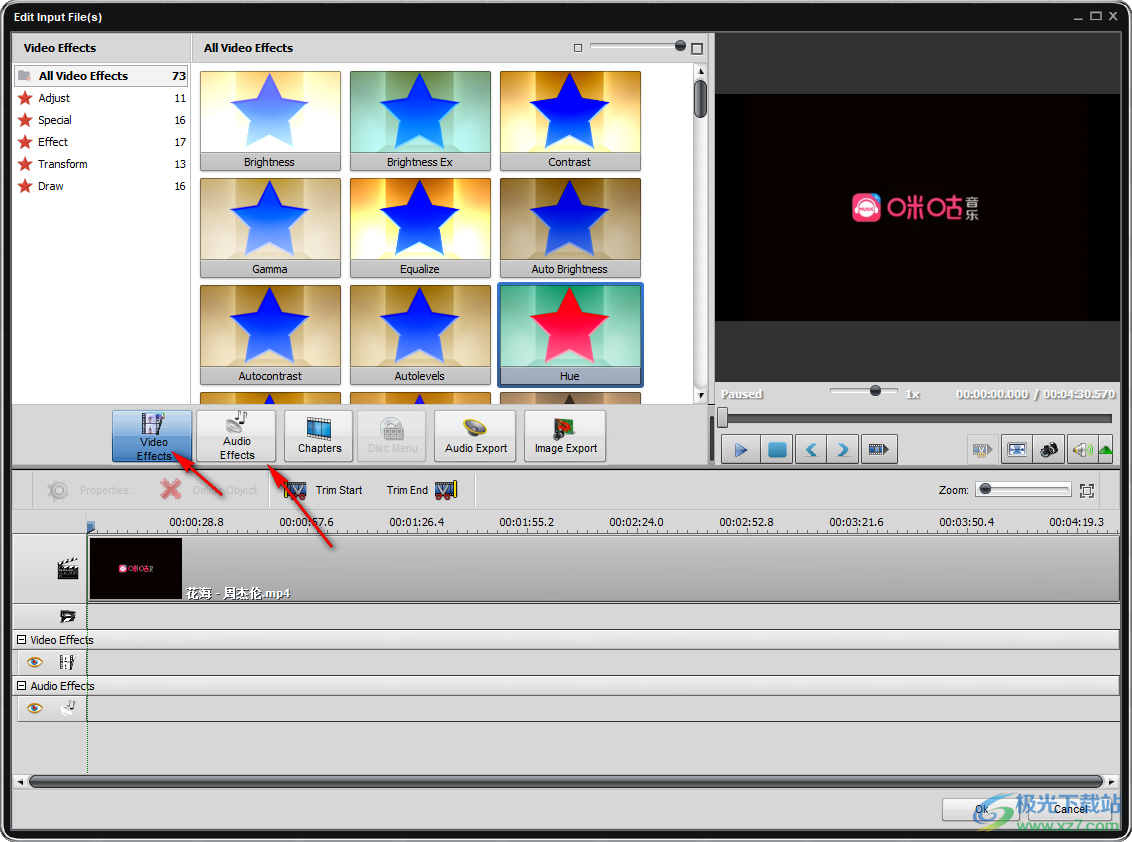Click timeline right scroll arrow
The width and height of the screenshot is (1132, 842).
point(1112,781)
